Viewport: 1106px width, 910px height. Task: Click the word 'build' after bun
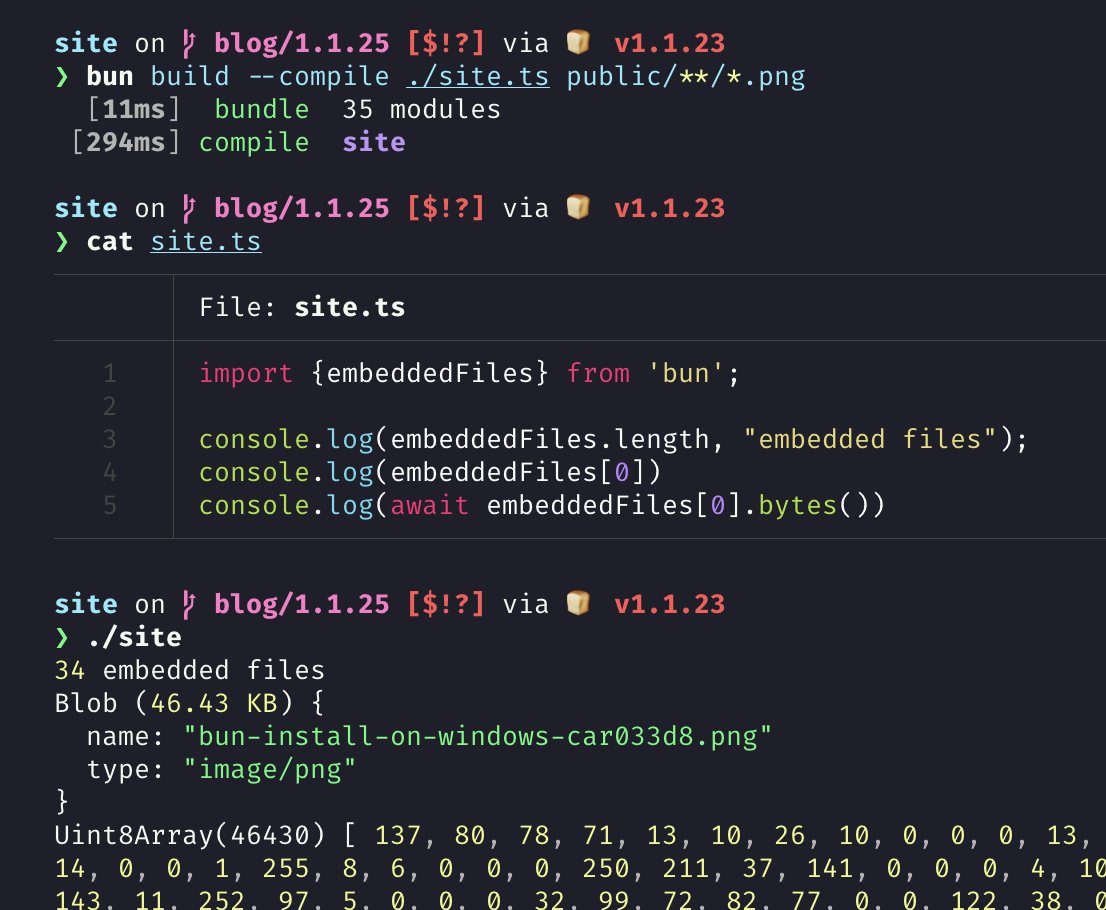190,76
